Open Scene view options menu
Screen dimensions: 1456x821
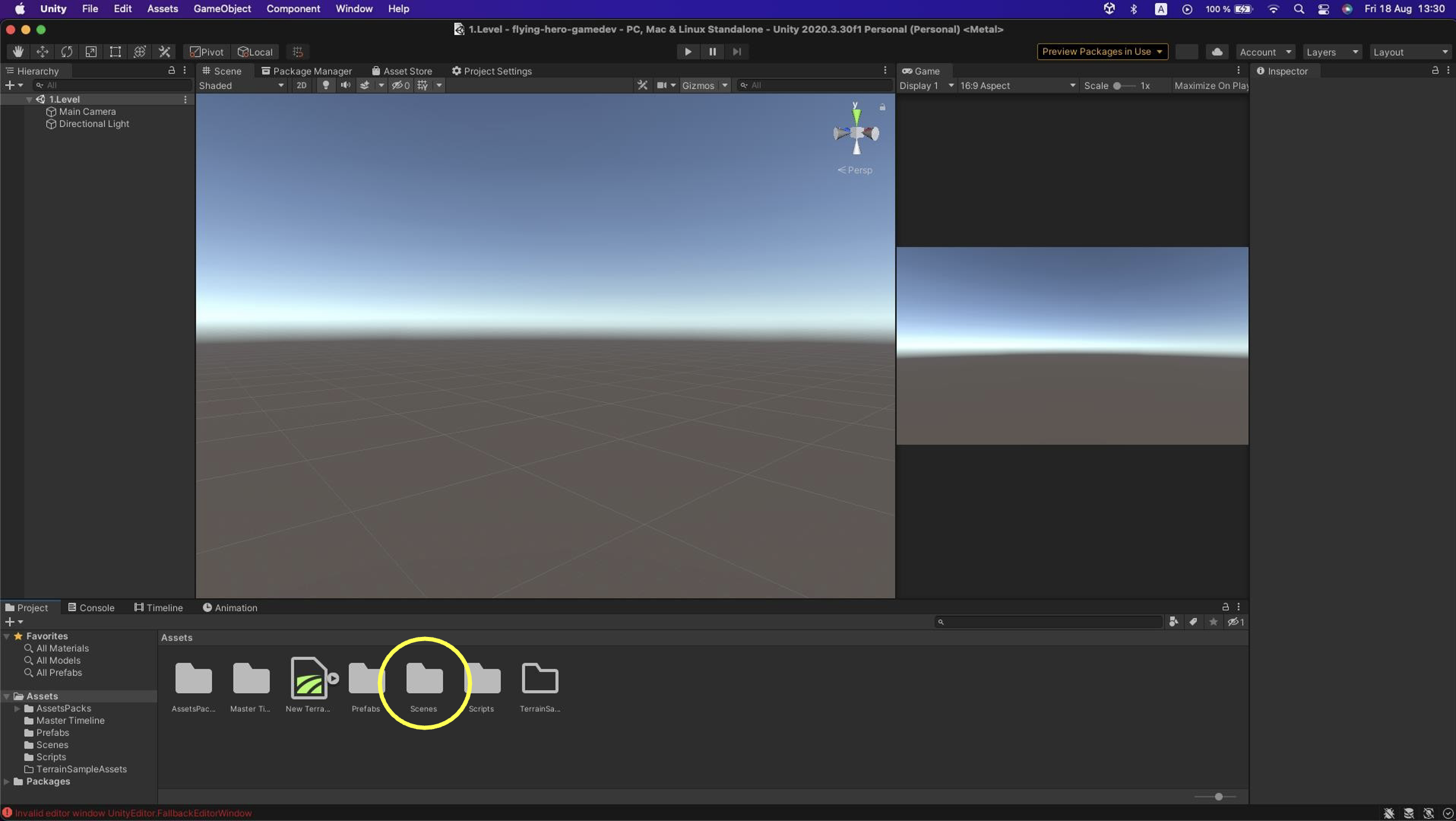pyautogui.click(x=885, y=71)
